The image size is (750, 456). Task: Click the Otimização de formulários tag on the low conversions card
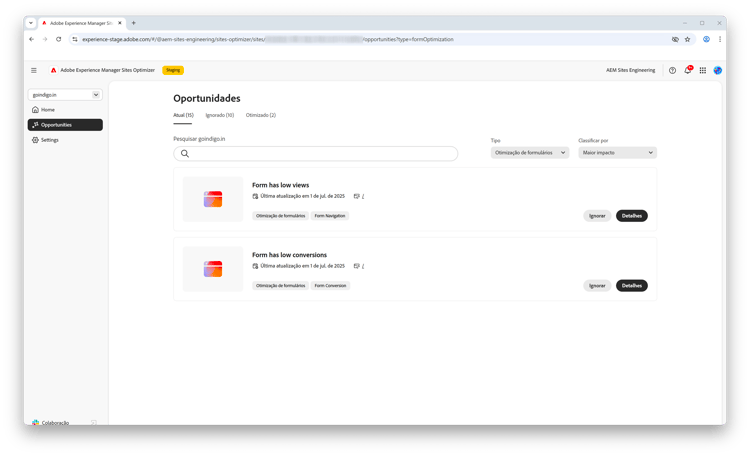point(280,286)
